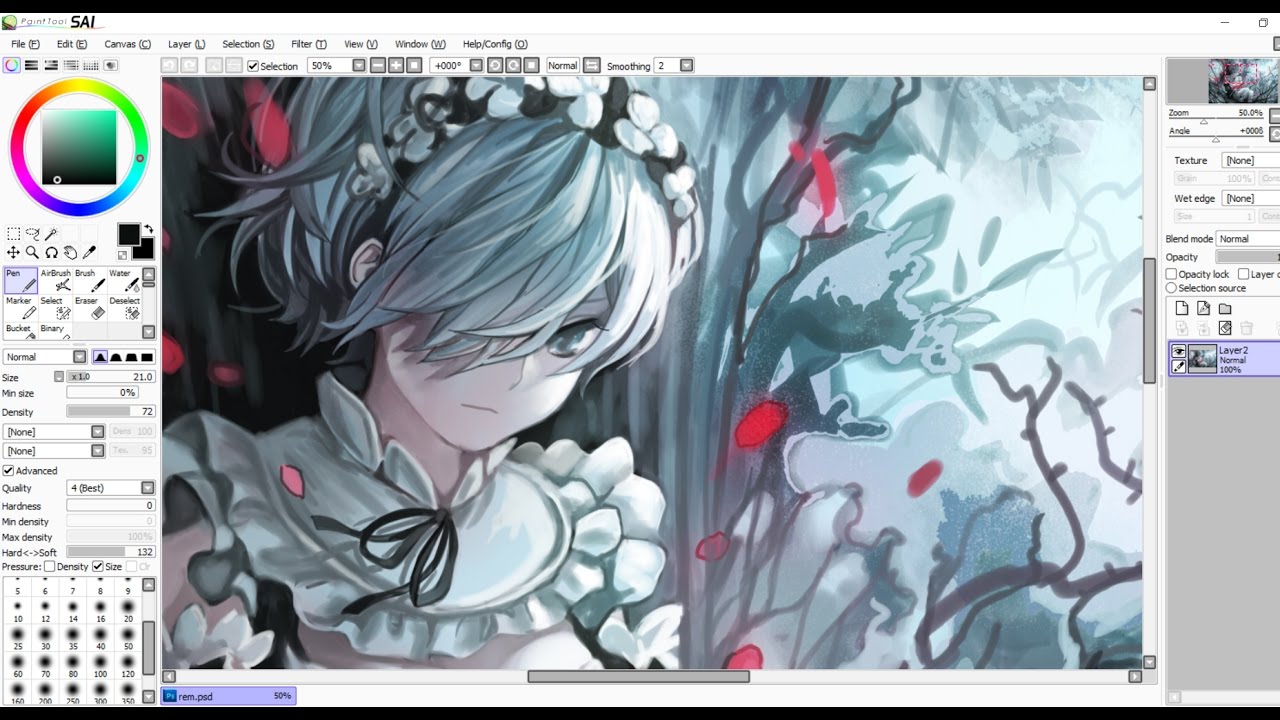Enable Pressure Density checkbox
The width and height of the screenshot is (1280, 720).
[49, 567]
